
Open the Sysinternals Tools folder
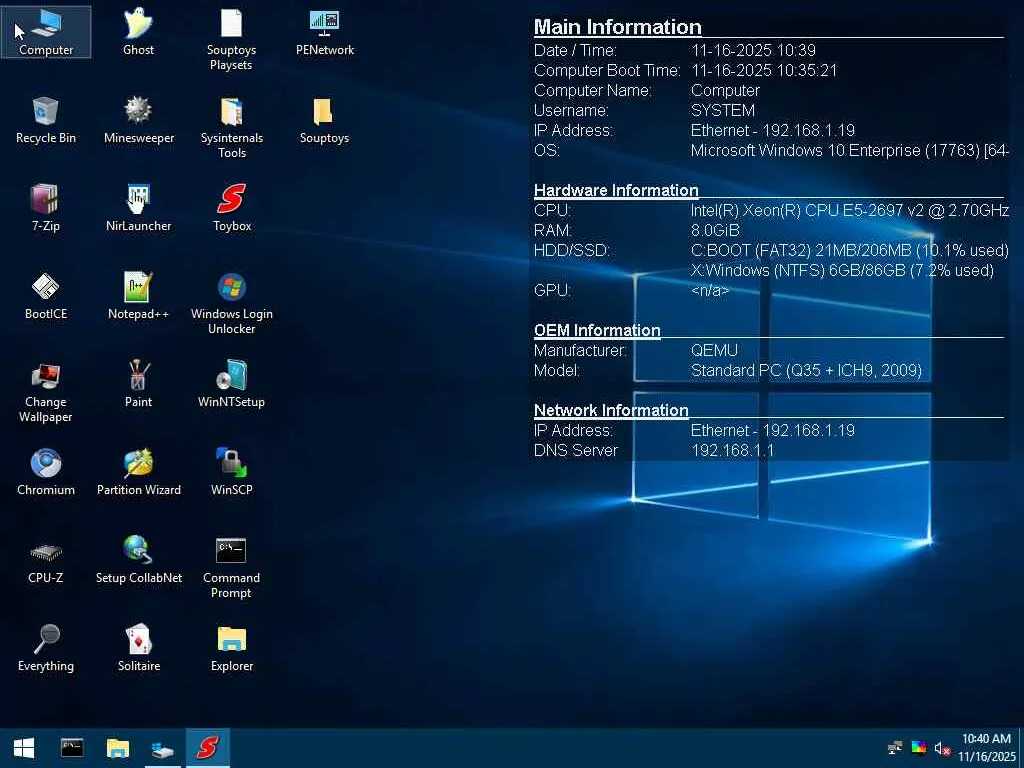231,128
